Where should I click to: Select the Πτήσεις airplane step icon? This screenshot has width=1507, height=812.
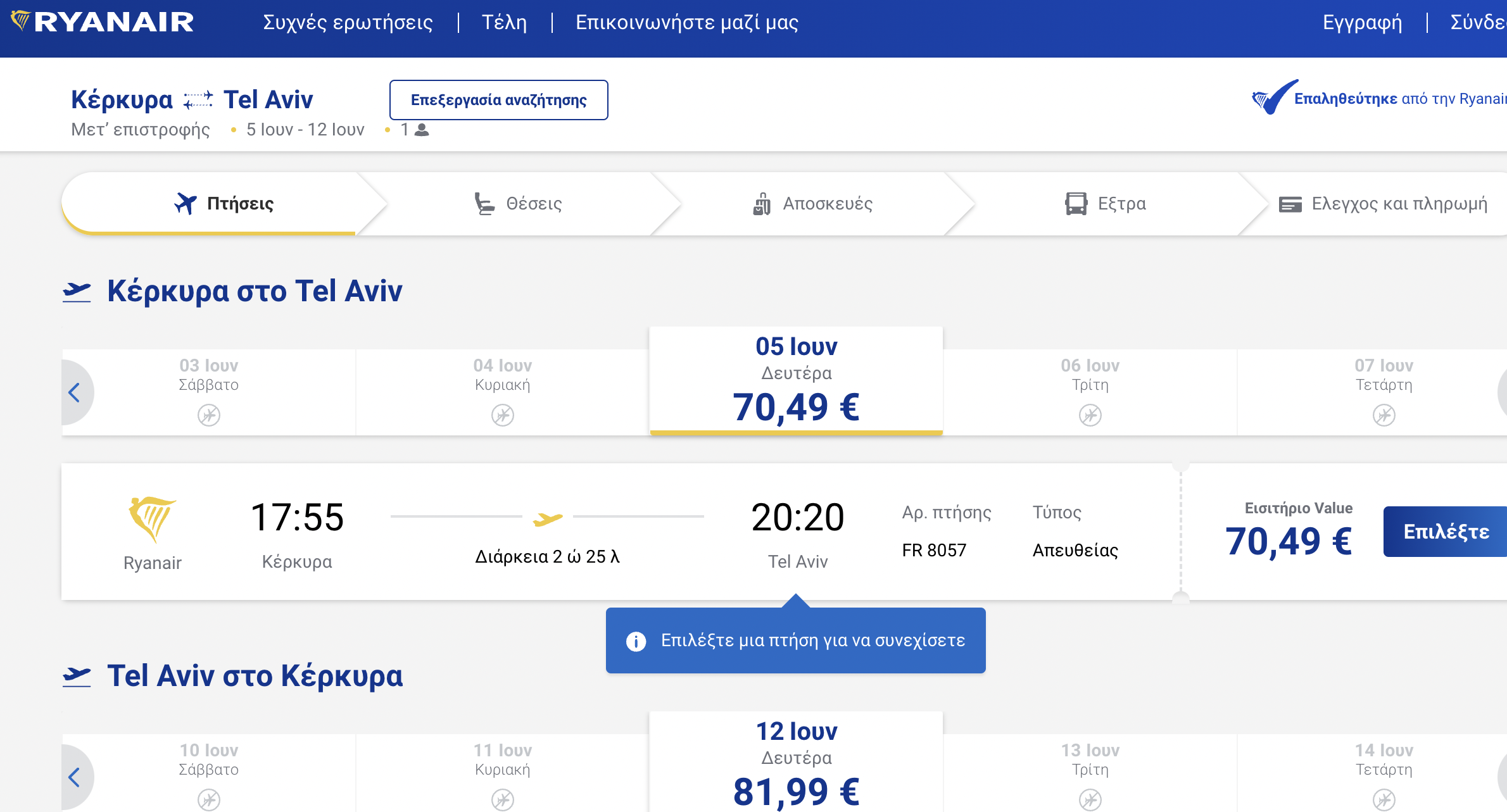coord(186,203)
